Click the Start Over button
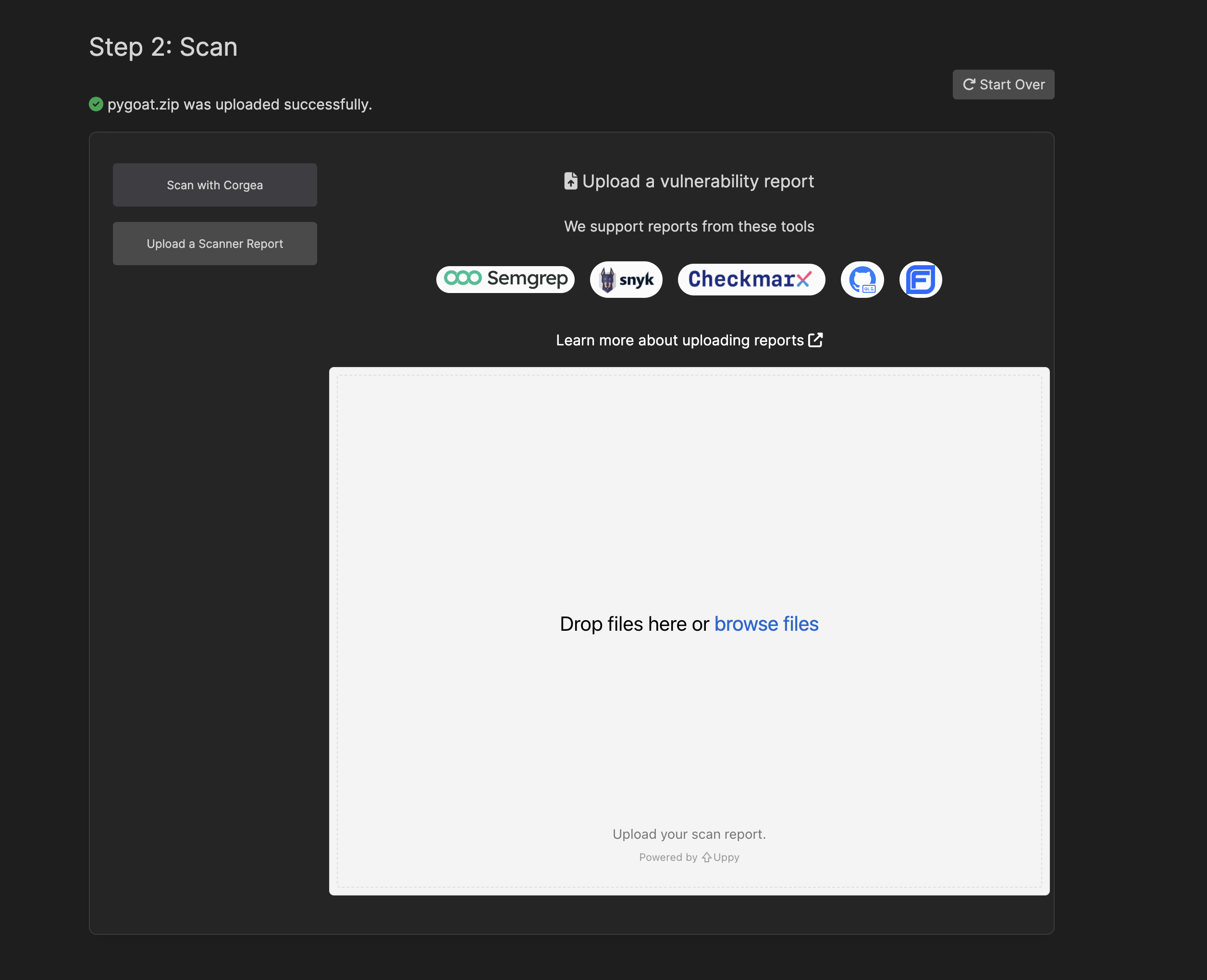 [x=1003, y=85]
